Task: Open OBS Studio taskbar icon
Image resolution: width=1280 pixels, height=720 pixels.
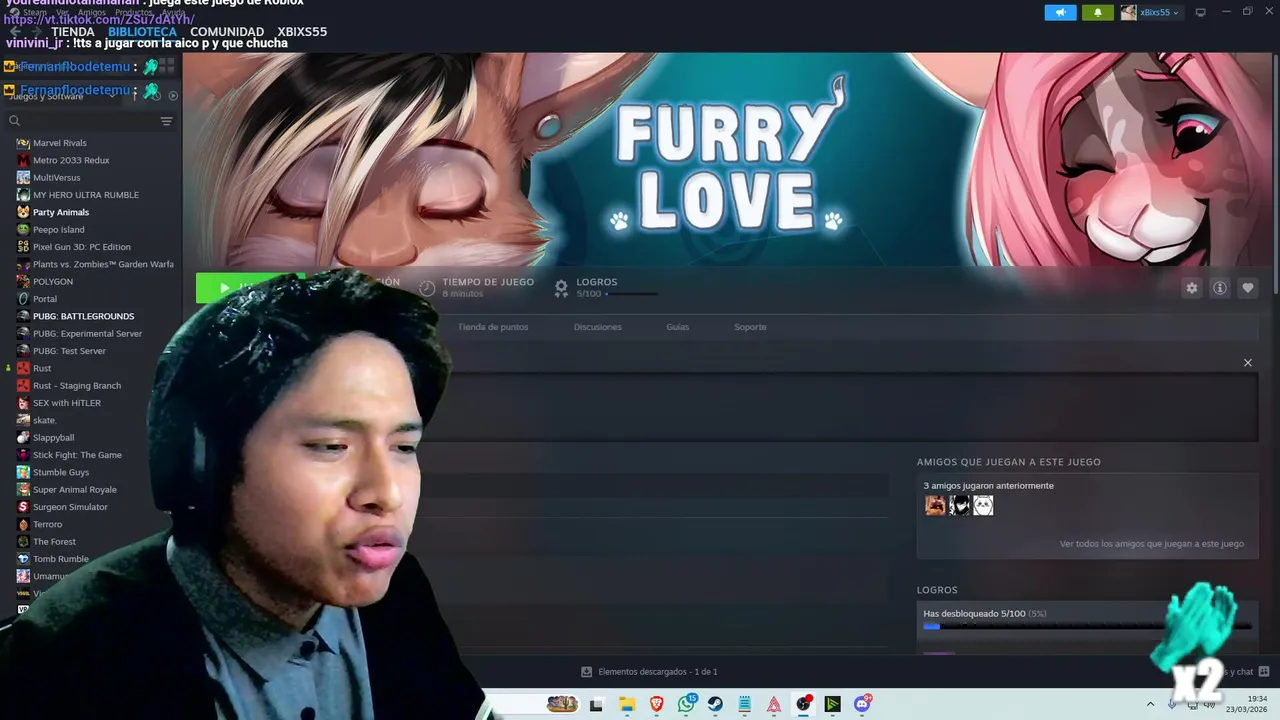Action: pyautogui.click(x=803, y=704)
